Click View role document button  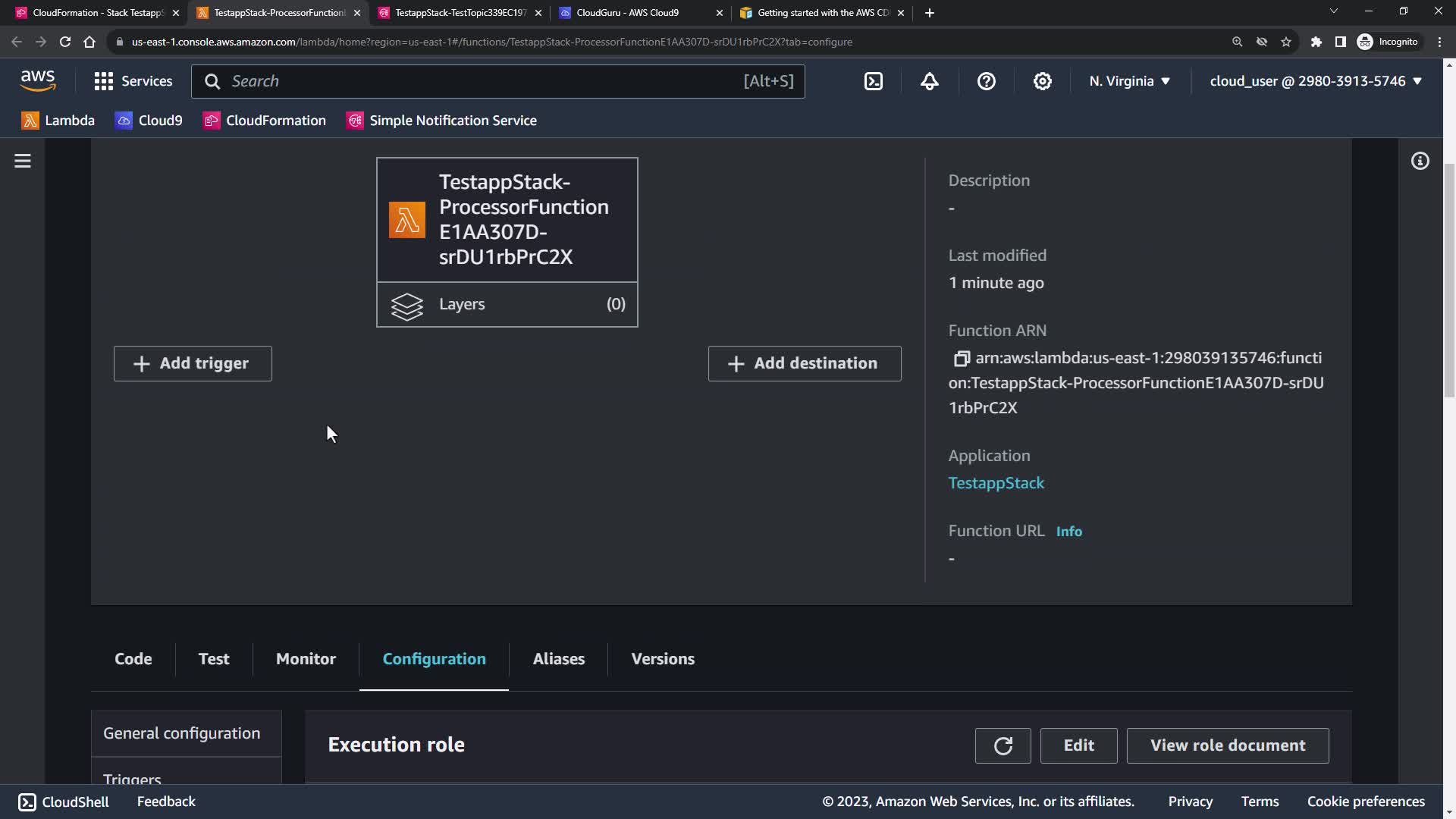point(1227,745)
